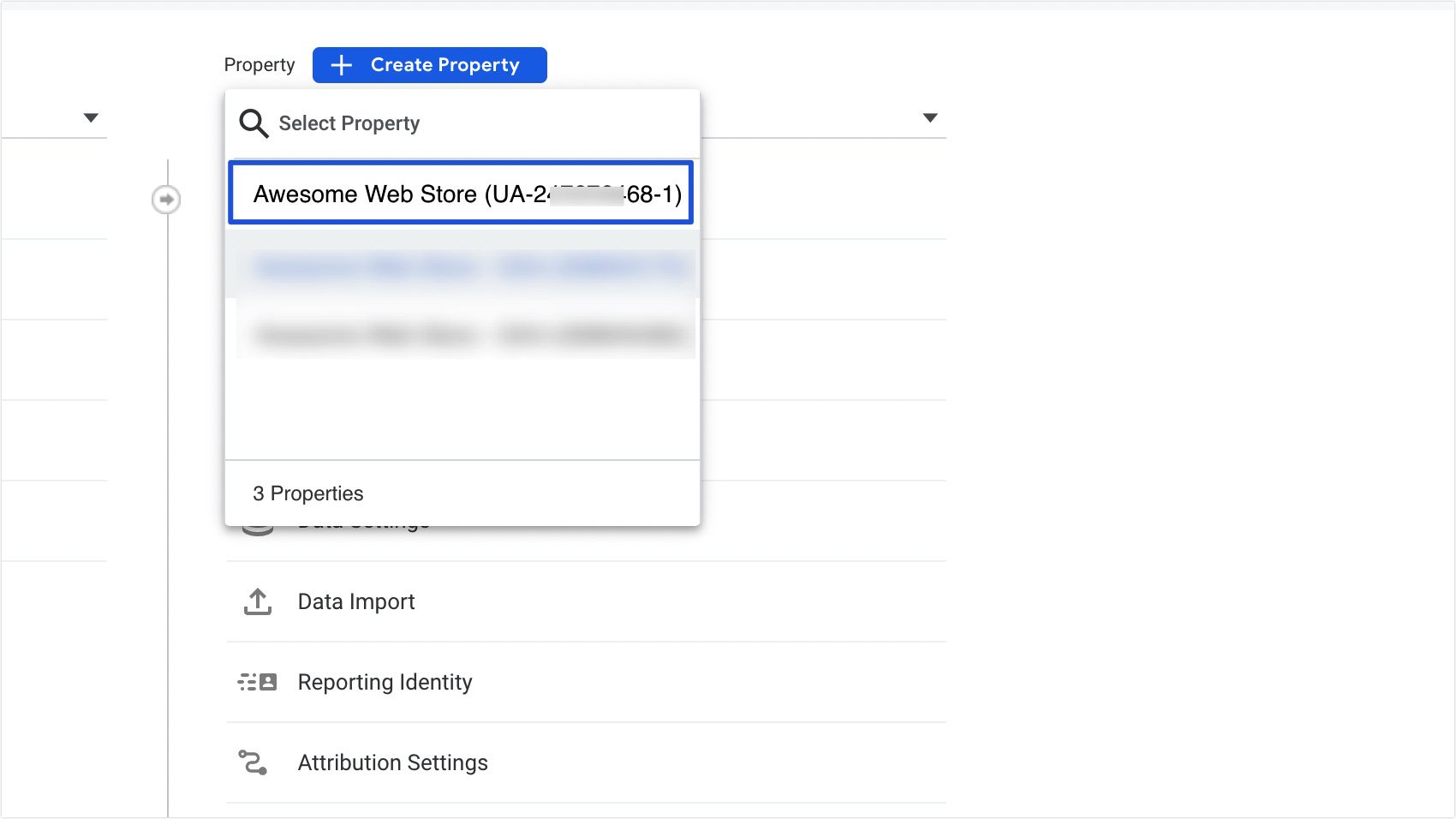Open Reporting Identity settings
Screen dimensions: 1456x819
[x=587, y=682]
